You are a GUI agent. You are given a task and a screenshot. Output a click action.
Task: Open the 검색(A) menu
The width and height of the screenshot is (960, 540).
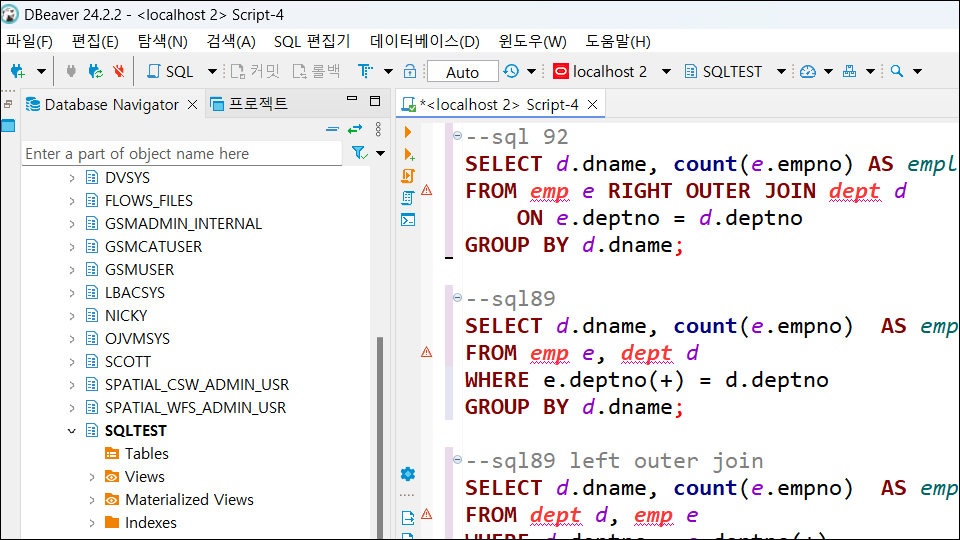(x=231, y=41)
